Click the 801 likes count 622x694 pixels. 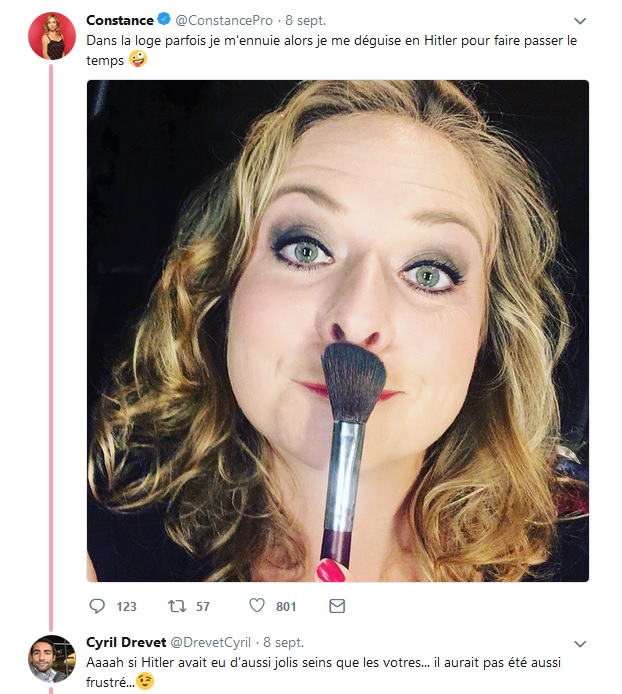coord(286,606)
